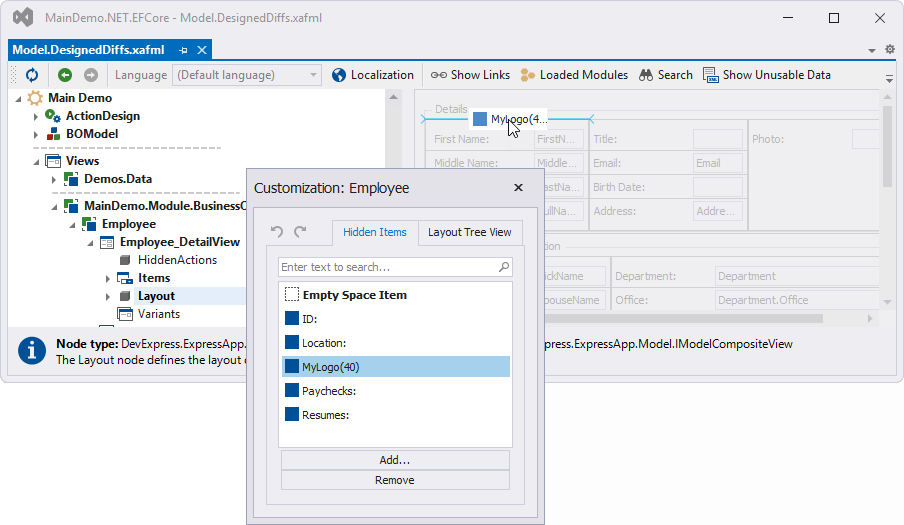
Task: Click the Reload refresh icon in toolbar
Action: pyautogui.click(x=32, y=75)
